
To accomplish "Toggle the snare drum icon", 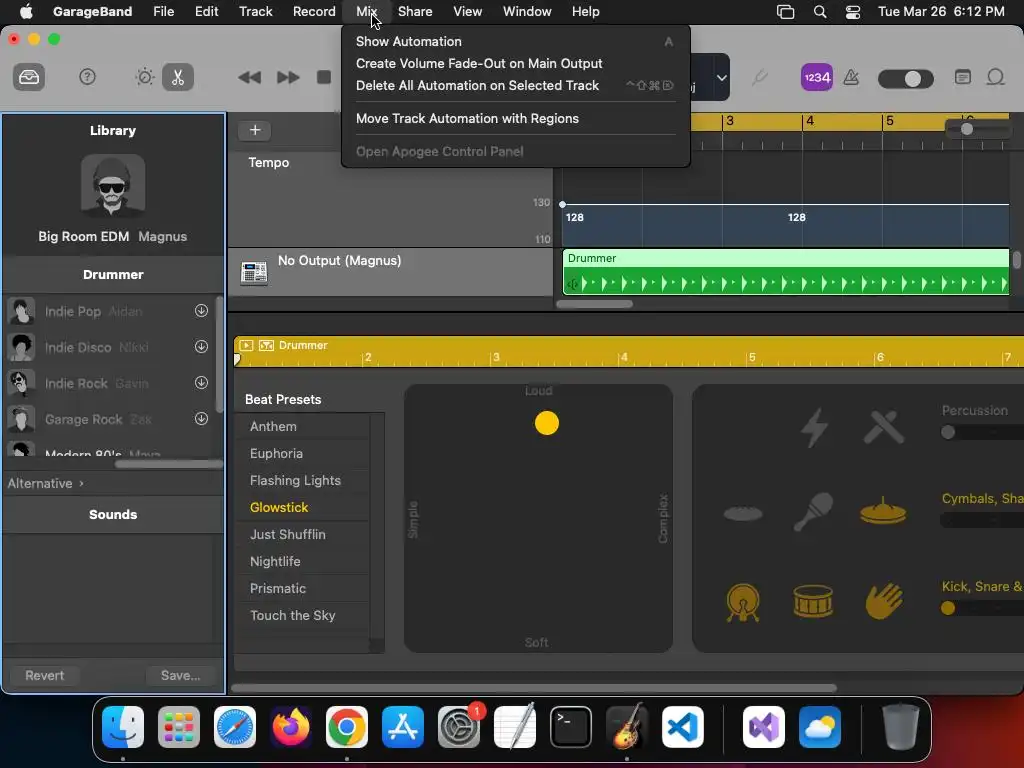I will click(x=813, y=601).
